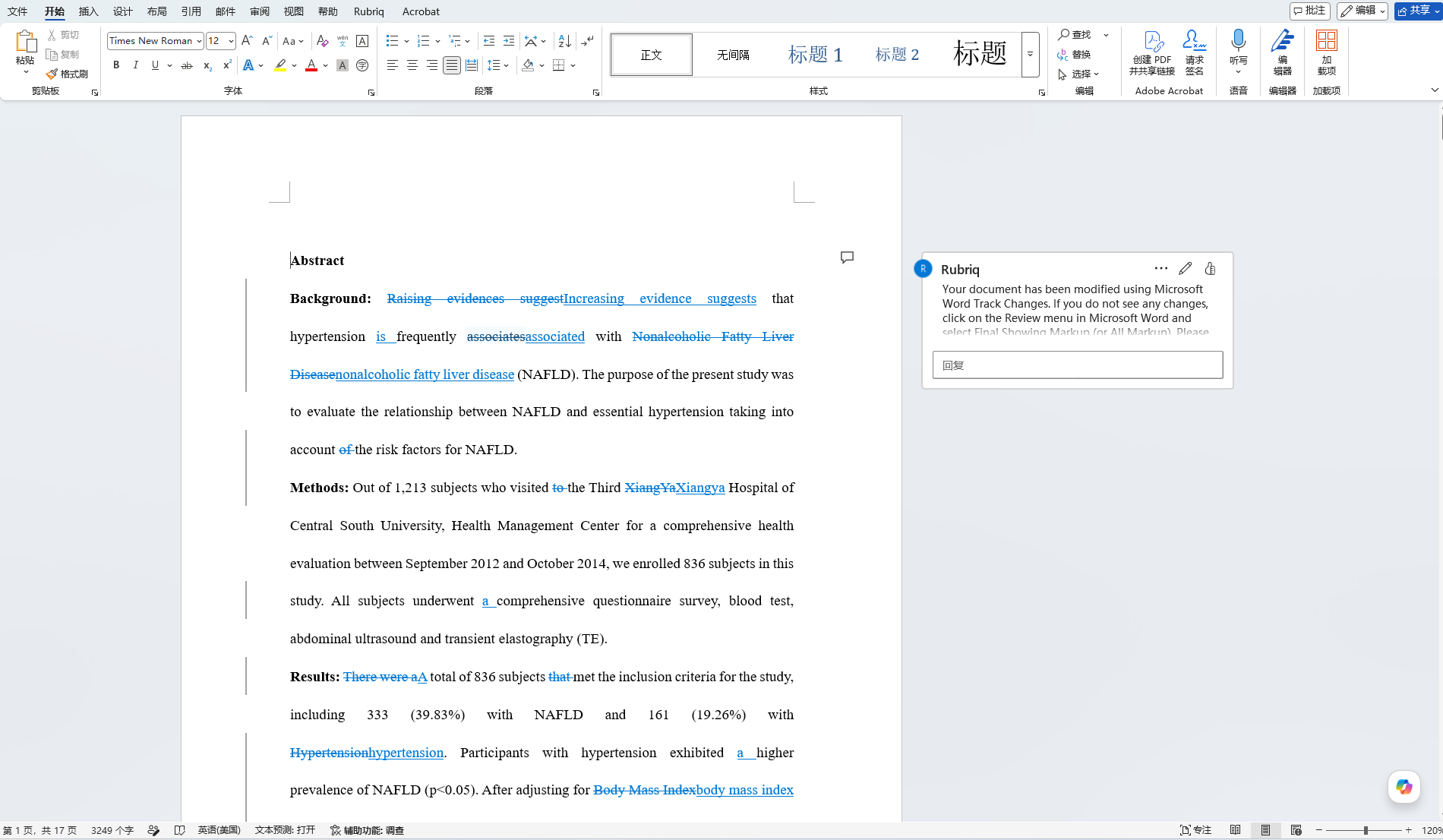Toggle Bold formatting
This screenshot has width=1443, height=840.
click(116, 65)
